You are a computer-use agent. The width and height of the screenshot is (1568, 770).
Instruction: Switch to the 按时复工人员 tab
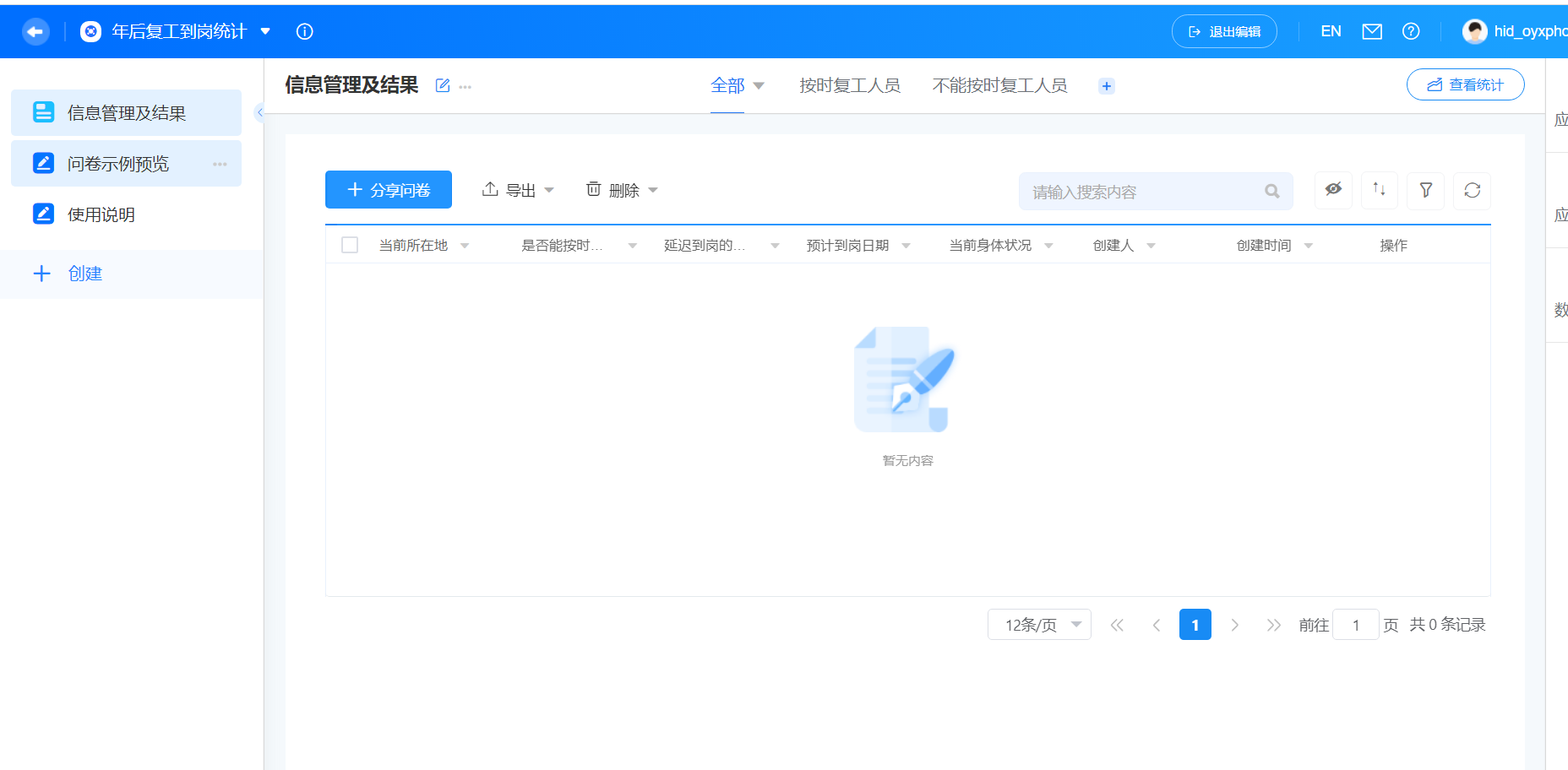tap(849, 85)
